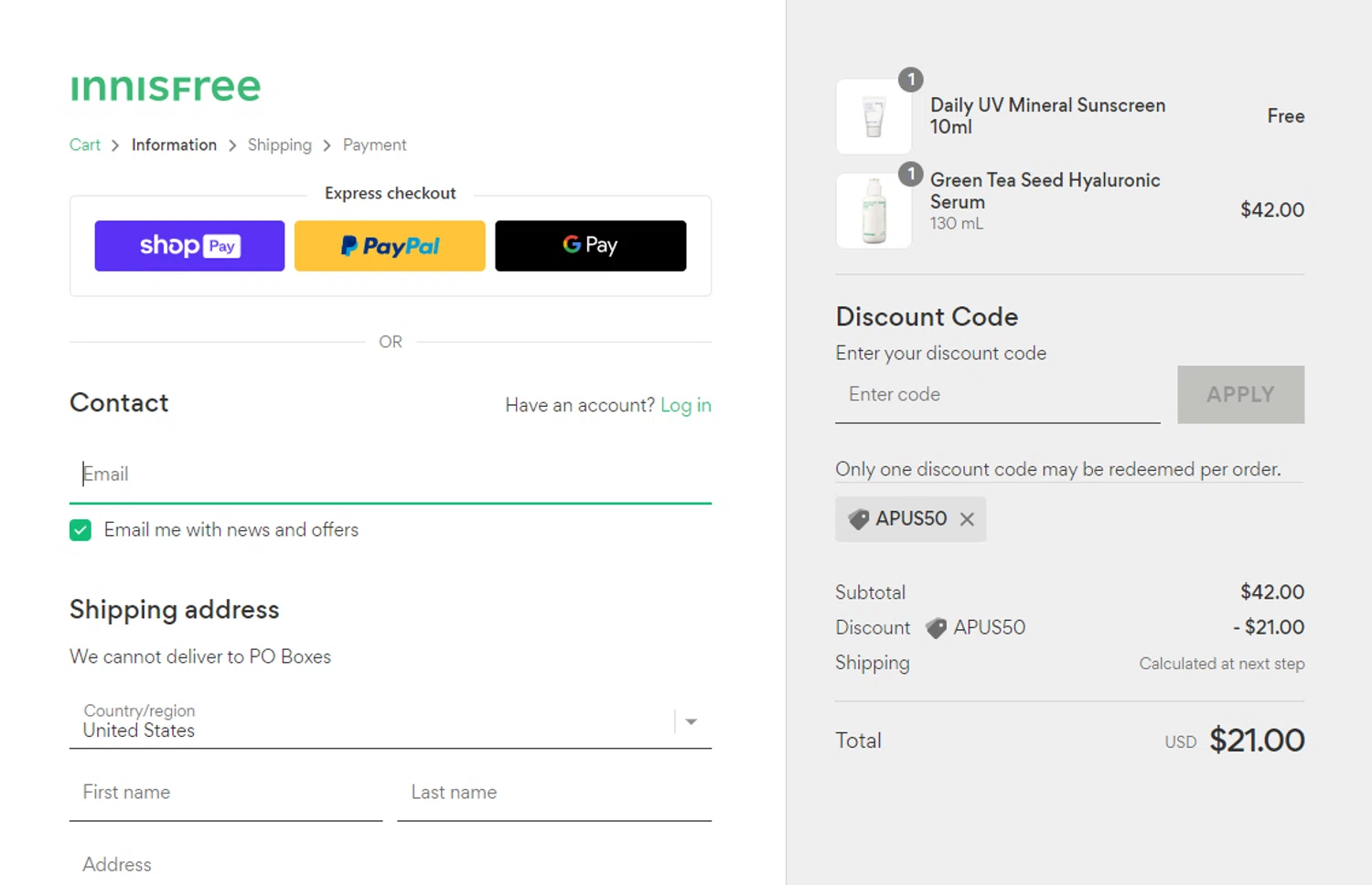Screen dimensions: 1372x885
Task: Click the 'Free' price label for Sunscreen
Action: point(1285,116)
